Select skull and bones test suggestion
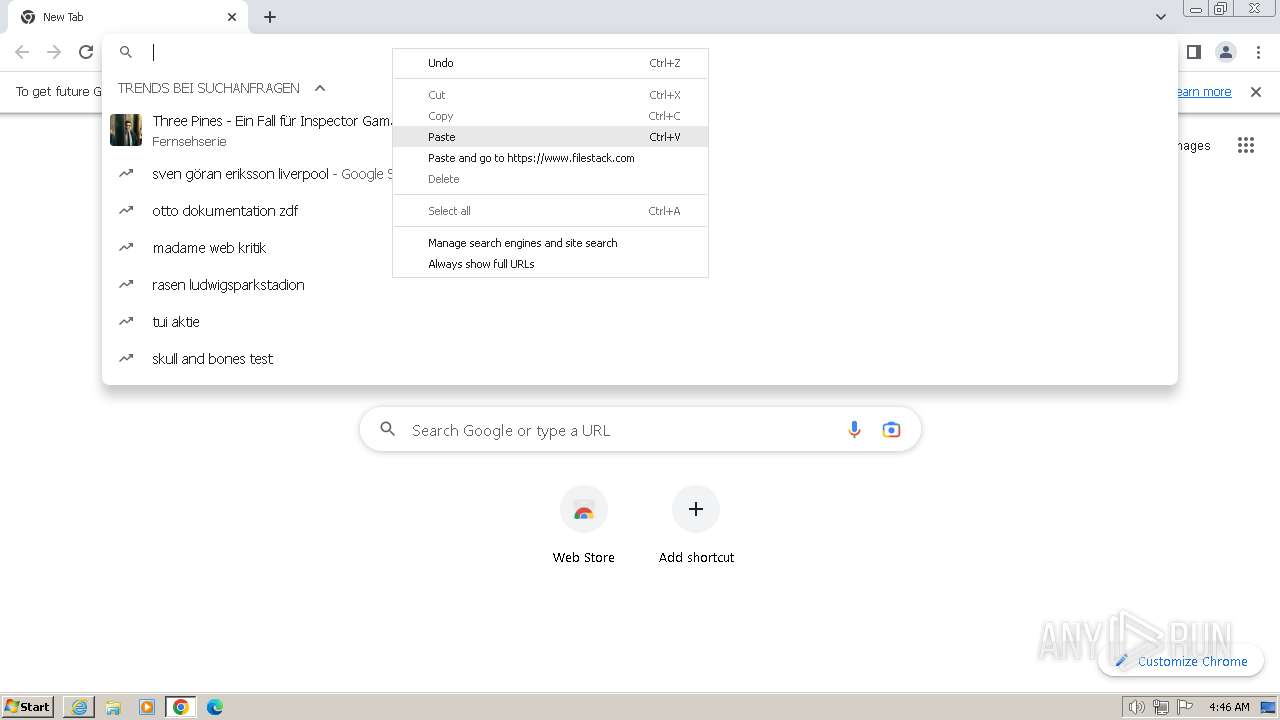This screenshot has height=720, width=1280. pyautogui.click(x=640, y=359)
